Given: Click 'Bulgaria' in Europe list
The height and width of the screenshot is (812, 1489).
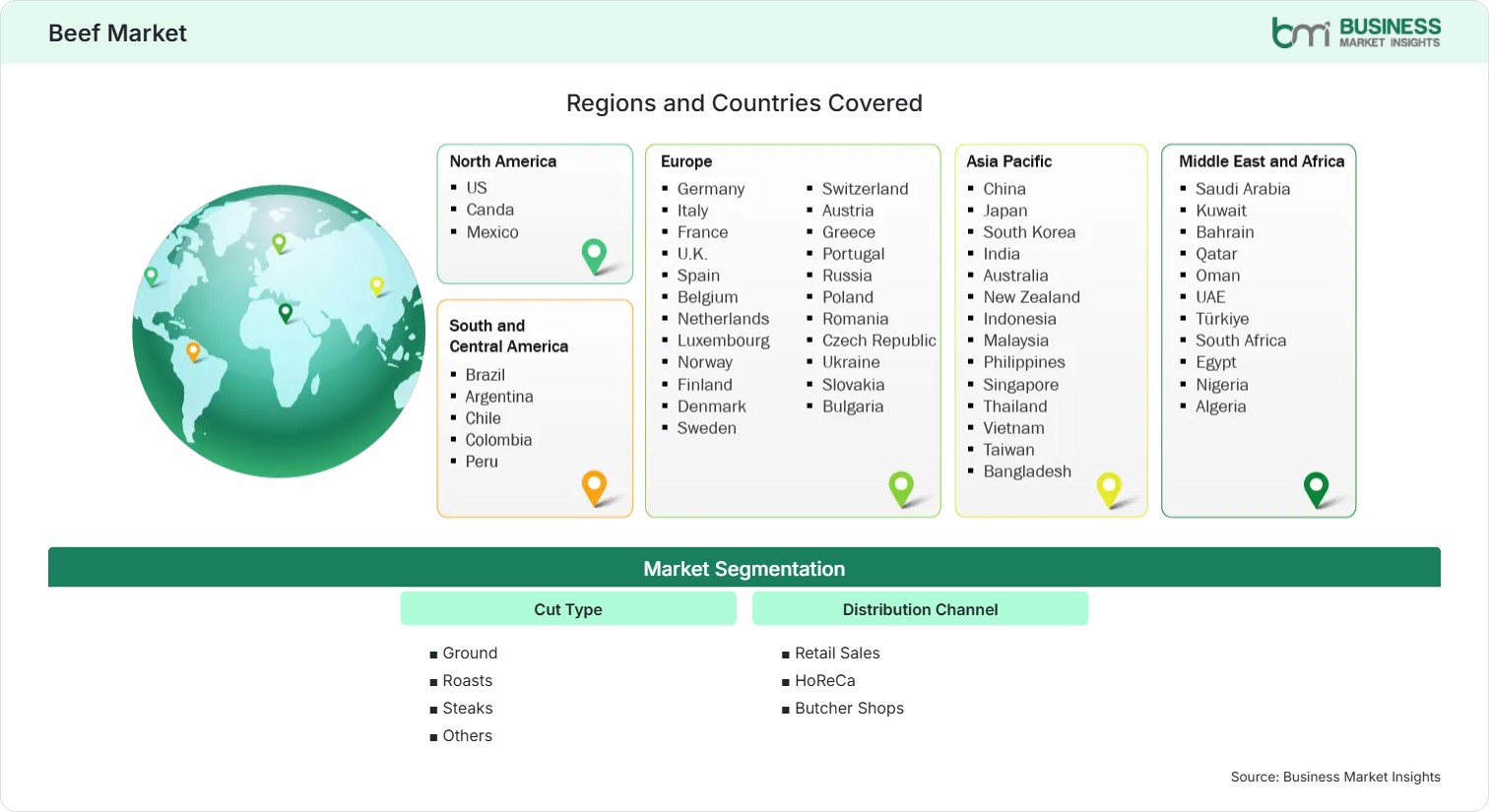Looking at the screenshot, I should (x=853, y=406).
